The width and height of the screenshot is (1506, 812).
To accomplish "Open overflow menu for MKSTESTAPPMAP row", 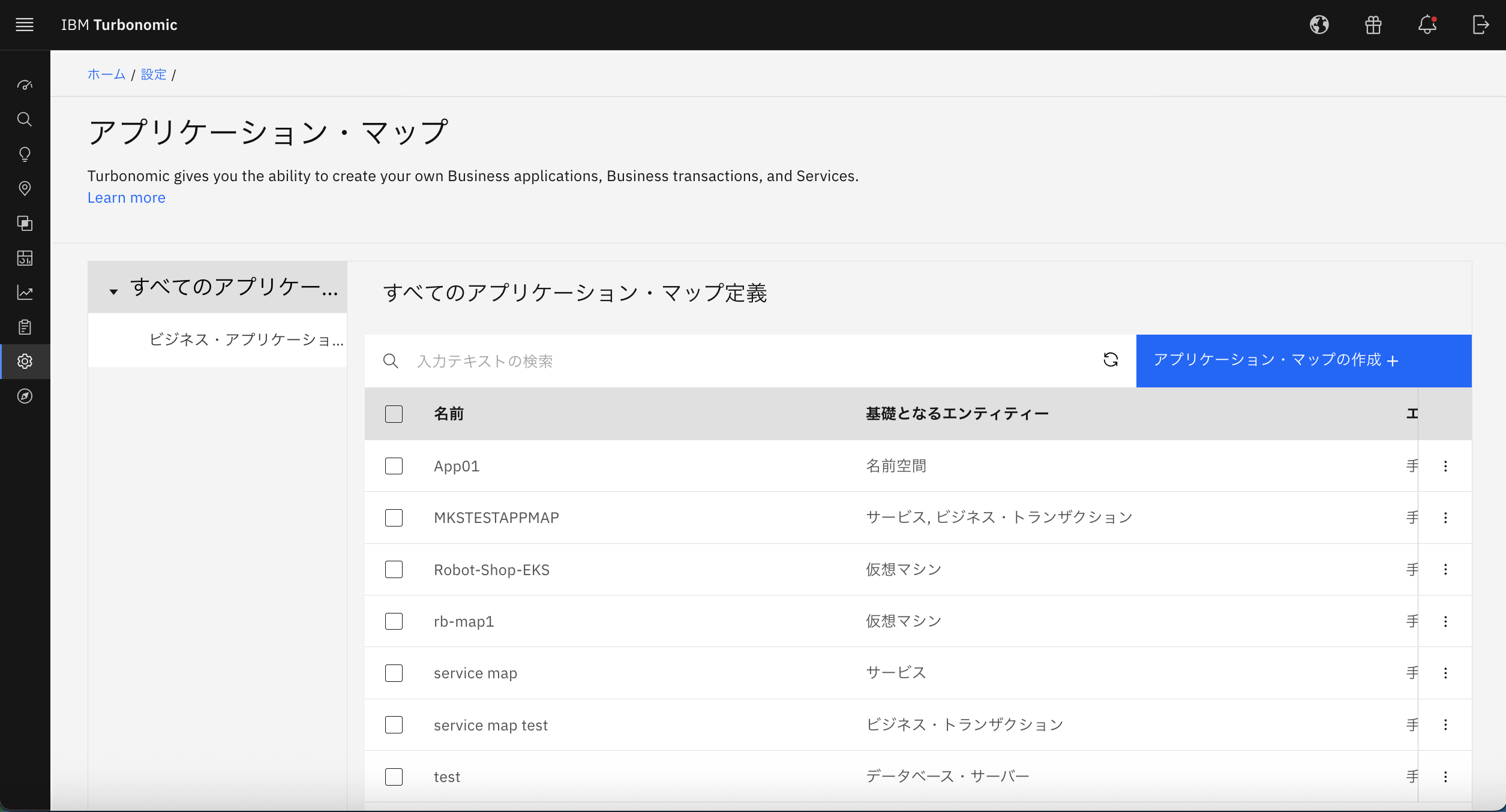I will click(1445, 518).
